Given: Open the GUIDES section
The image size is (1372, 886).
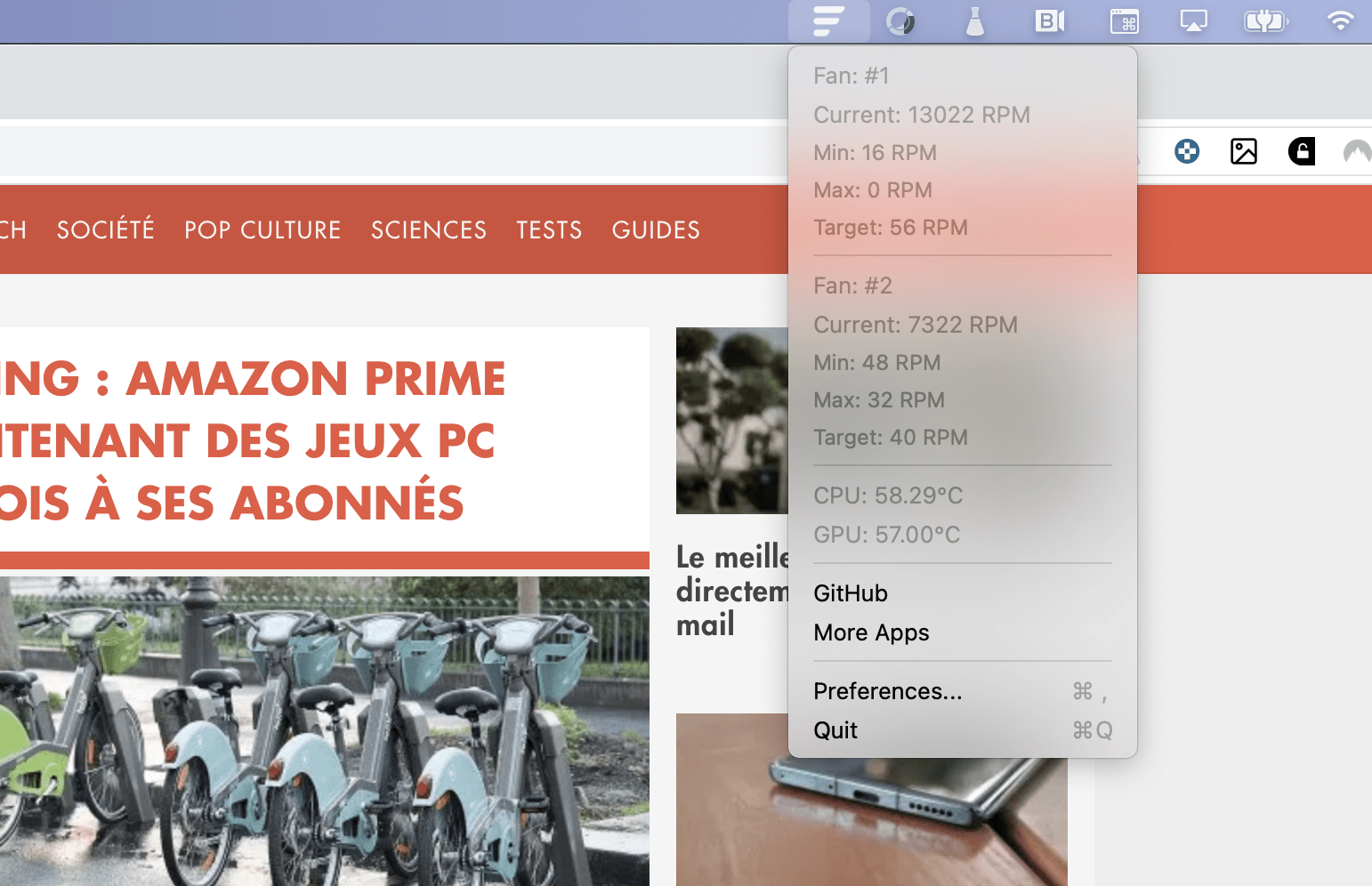Looking at the screenshot, I should pos(656,230).
